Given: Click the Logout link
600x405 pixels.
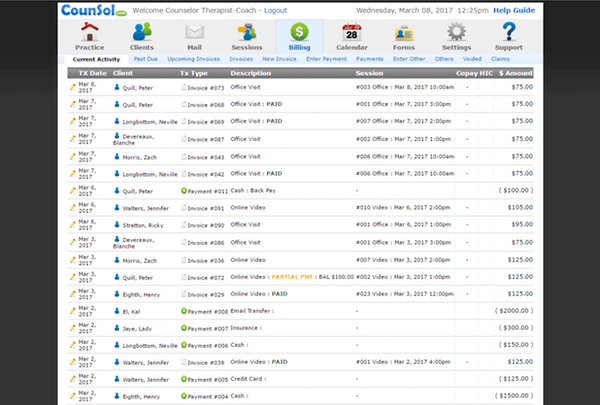Looking at the screenshot, I should (x=276, y=10).
